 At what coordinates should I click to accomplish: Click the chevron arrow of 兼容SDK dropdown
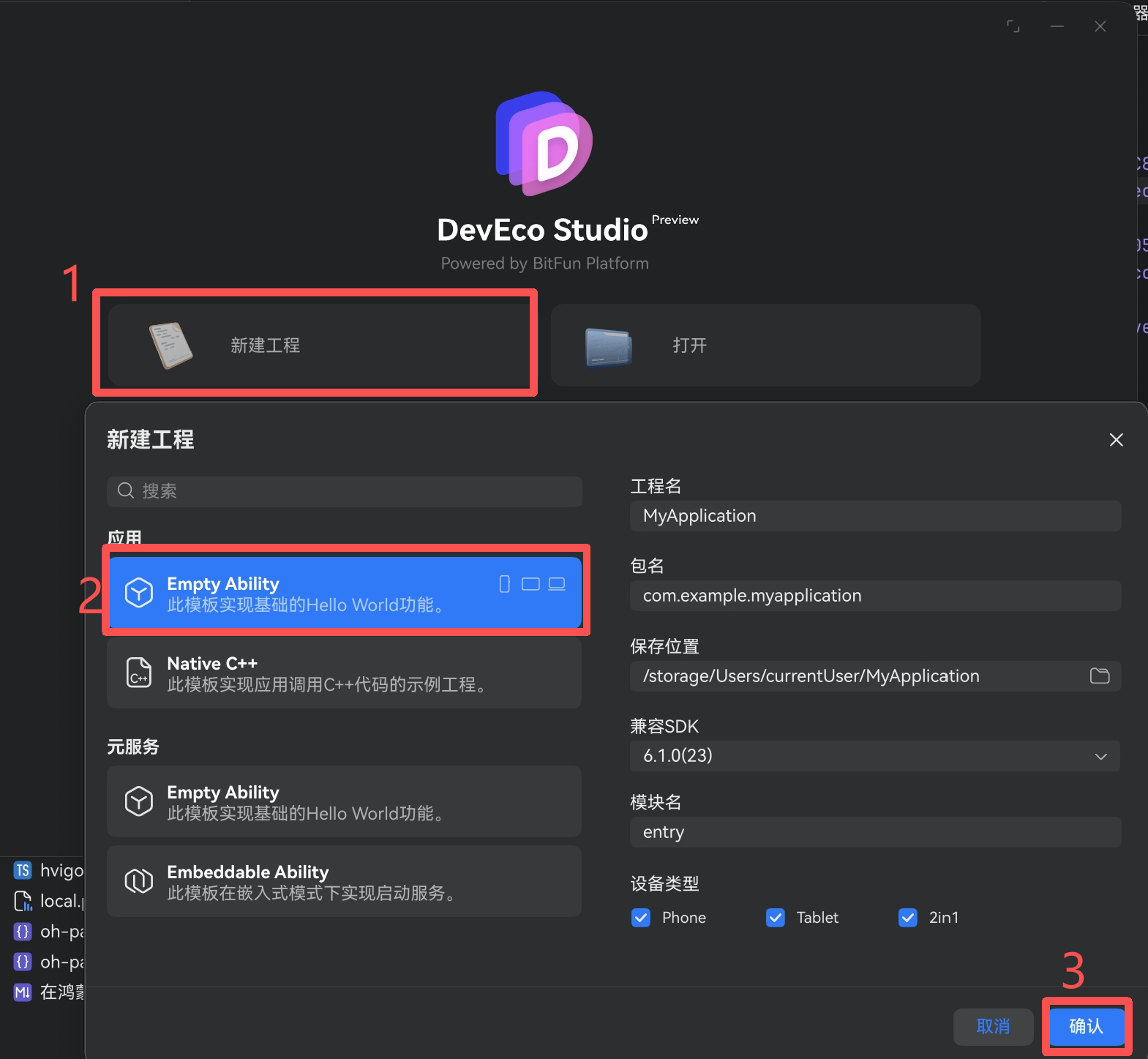1101,756
